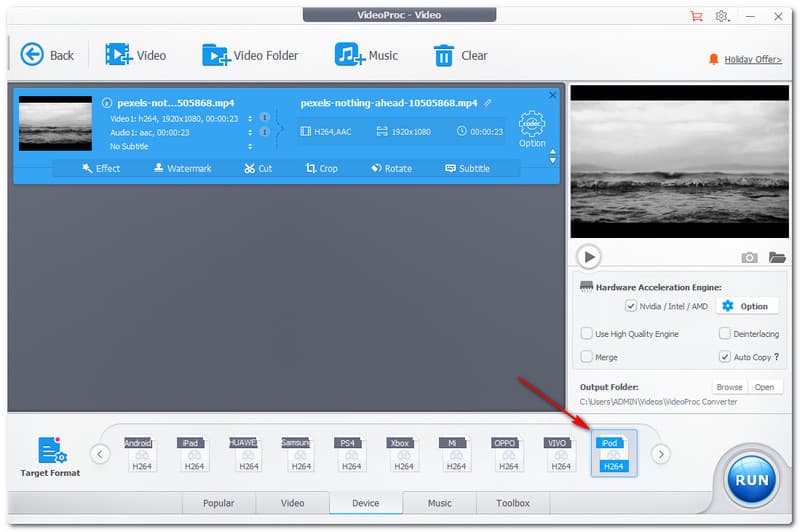Open the codec Option gear
The width and height of the screenshot is (800, 532).
coord(532,129)
